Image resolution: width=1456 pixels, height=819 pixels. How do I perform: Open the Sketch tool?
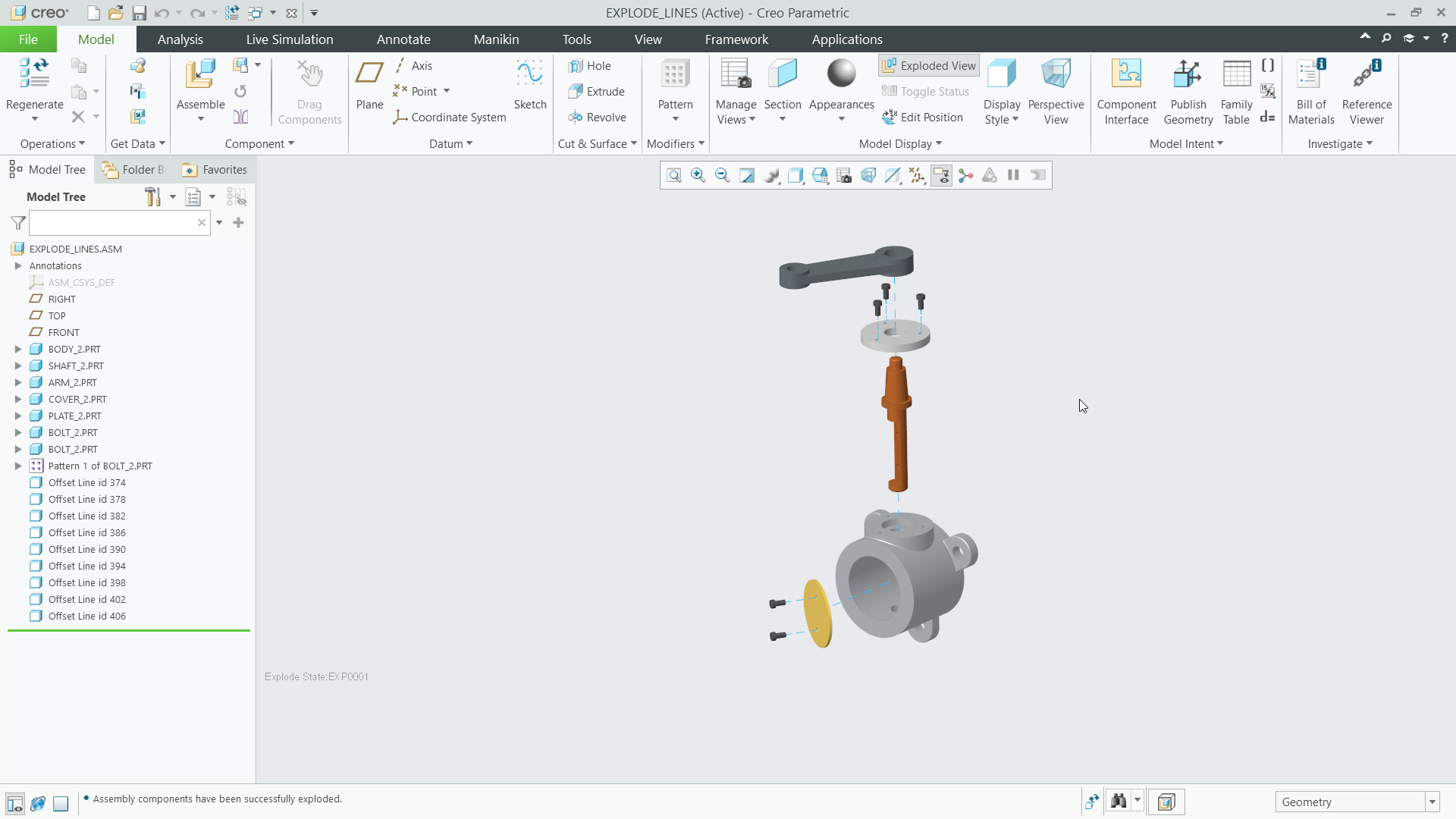(x=530, y=83)
